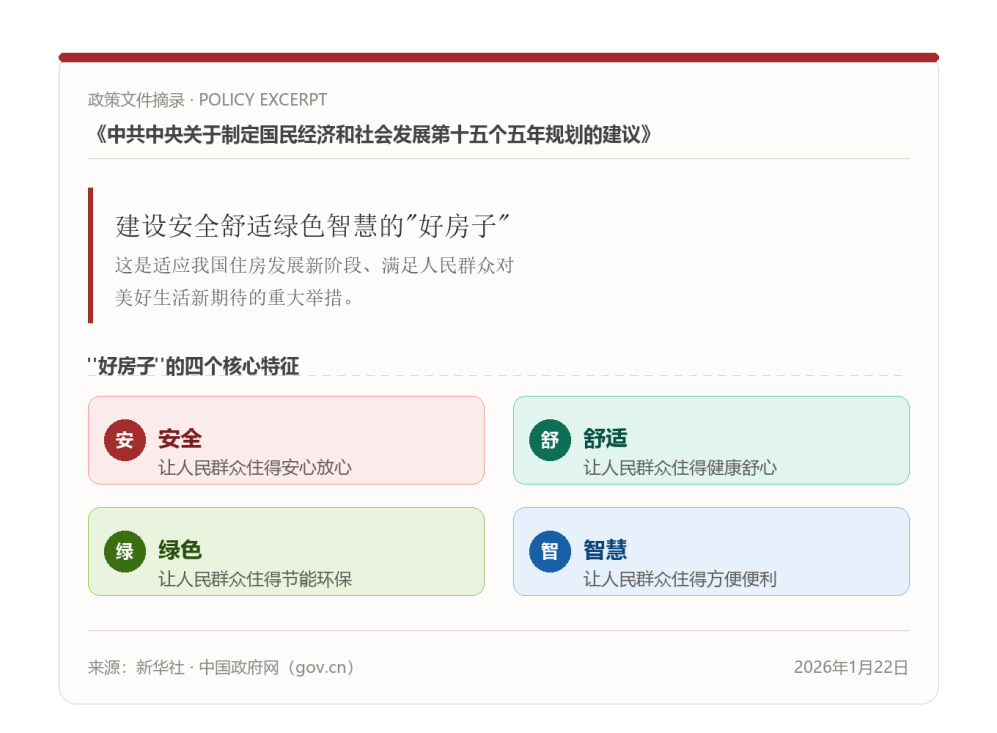Click the source text 来源：新华社 · 中国政府网 (gov.cn)
This screenshot has width=997, height=733.
coord(221,667)
